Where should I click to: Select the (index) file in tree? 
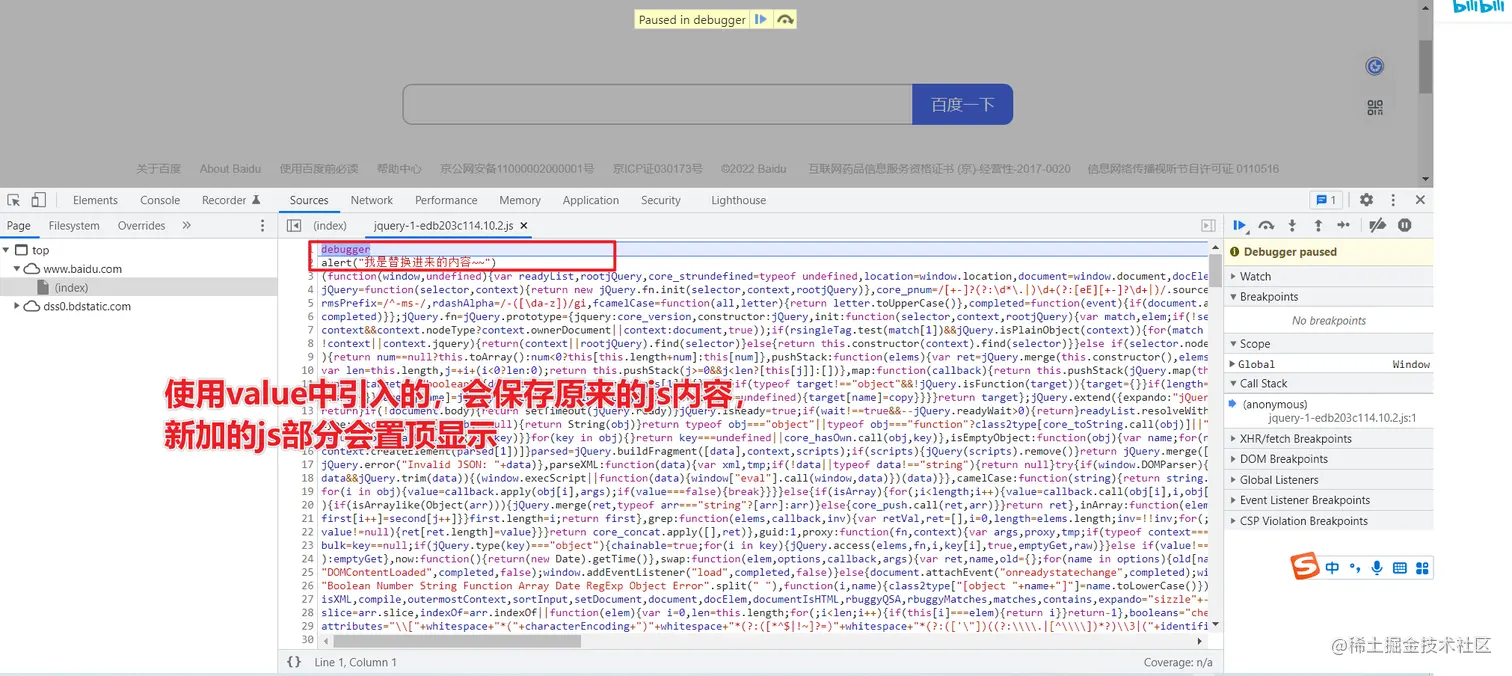coord(72,288)
